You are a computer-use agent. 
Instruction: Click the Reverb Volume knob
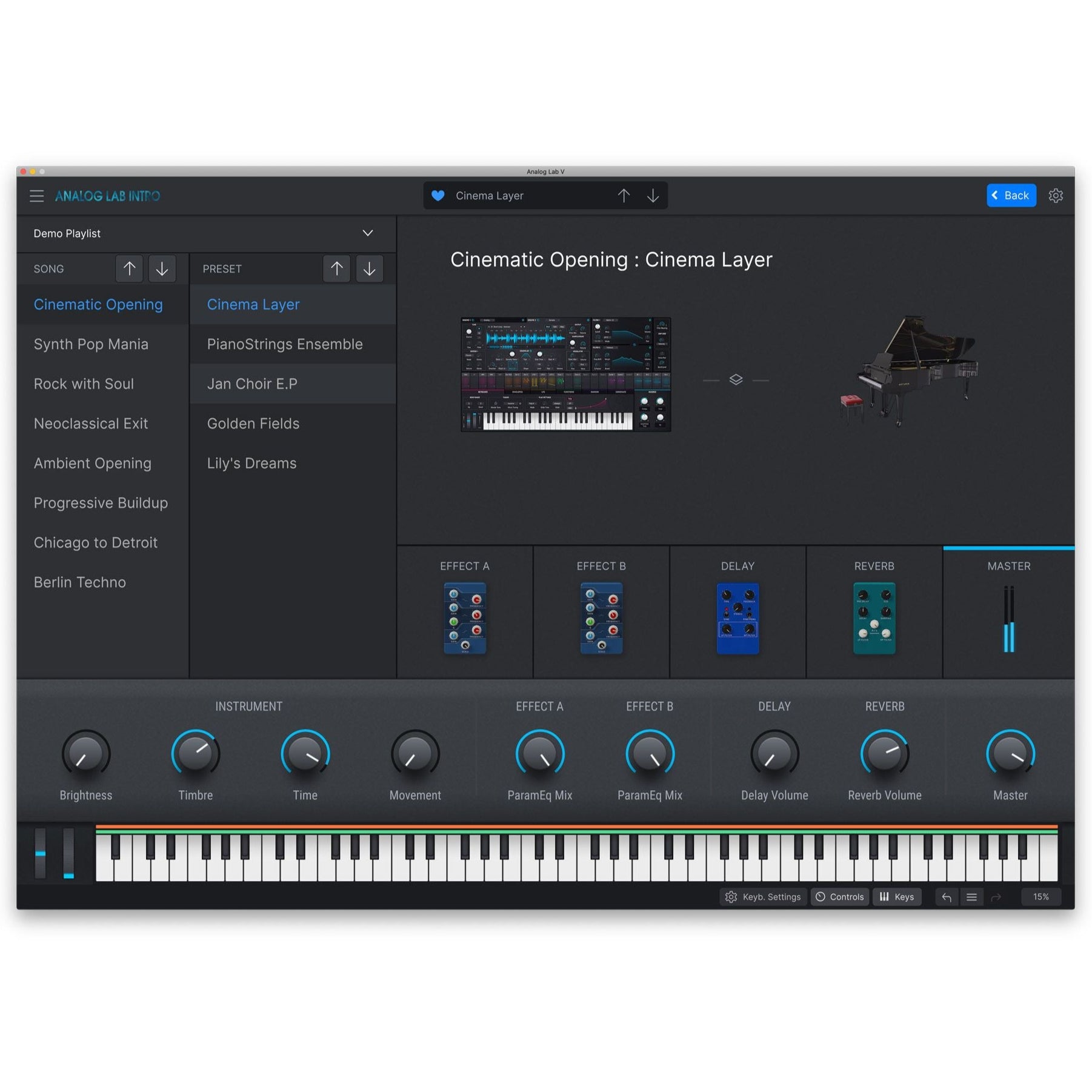[884, 754]
